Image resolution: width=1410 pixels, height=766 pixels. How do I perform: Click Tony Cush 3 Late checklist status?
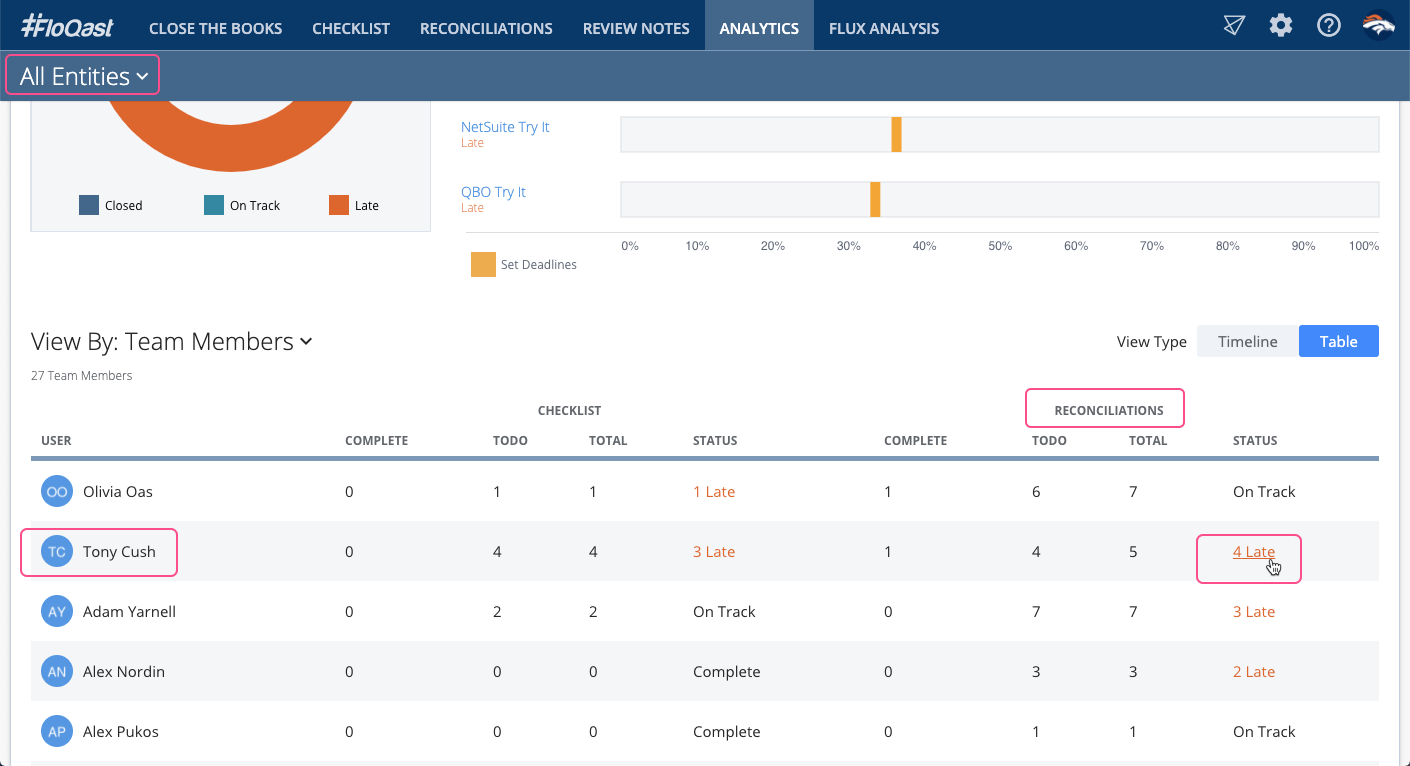point(714,552)
